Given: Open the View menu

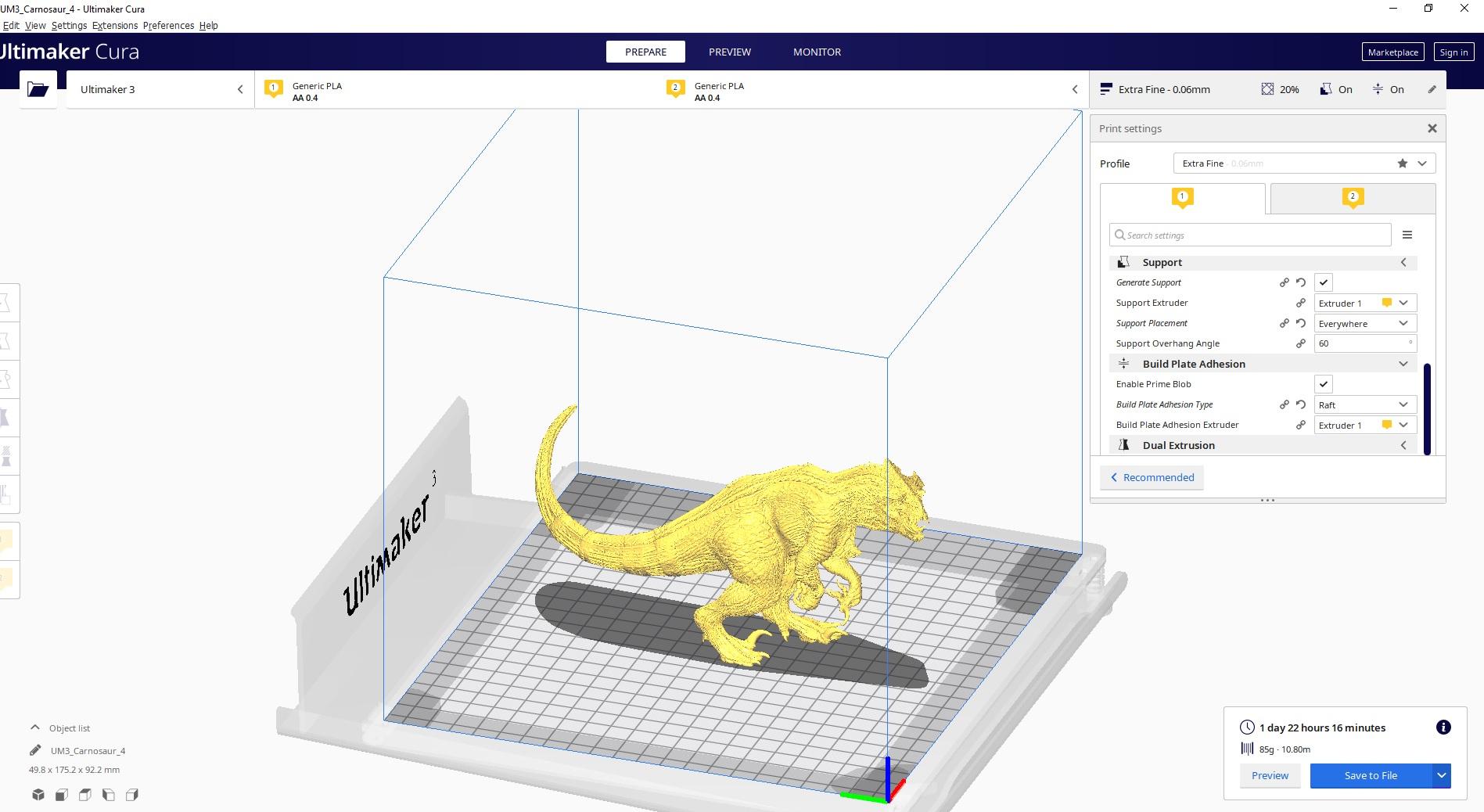Looking at the screenshot, I should click(x=35, y=25).
